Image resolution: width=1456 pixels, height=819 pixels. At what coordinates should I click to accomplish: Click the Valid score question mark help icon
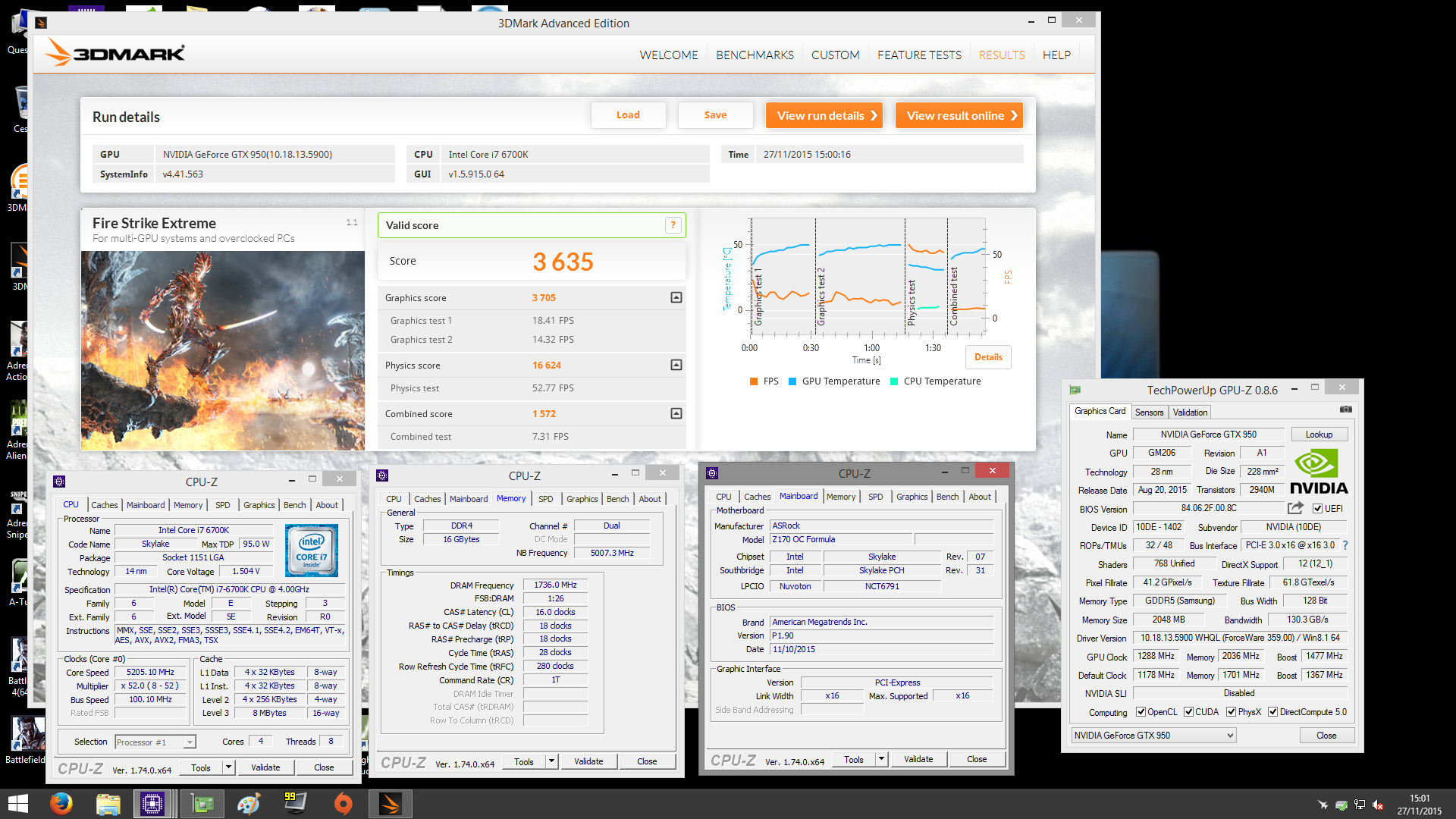point(673,225)
